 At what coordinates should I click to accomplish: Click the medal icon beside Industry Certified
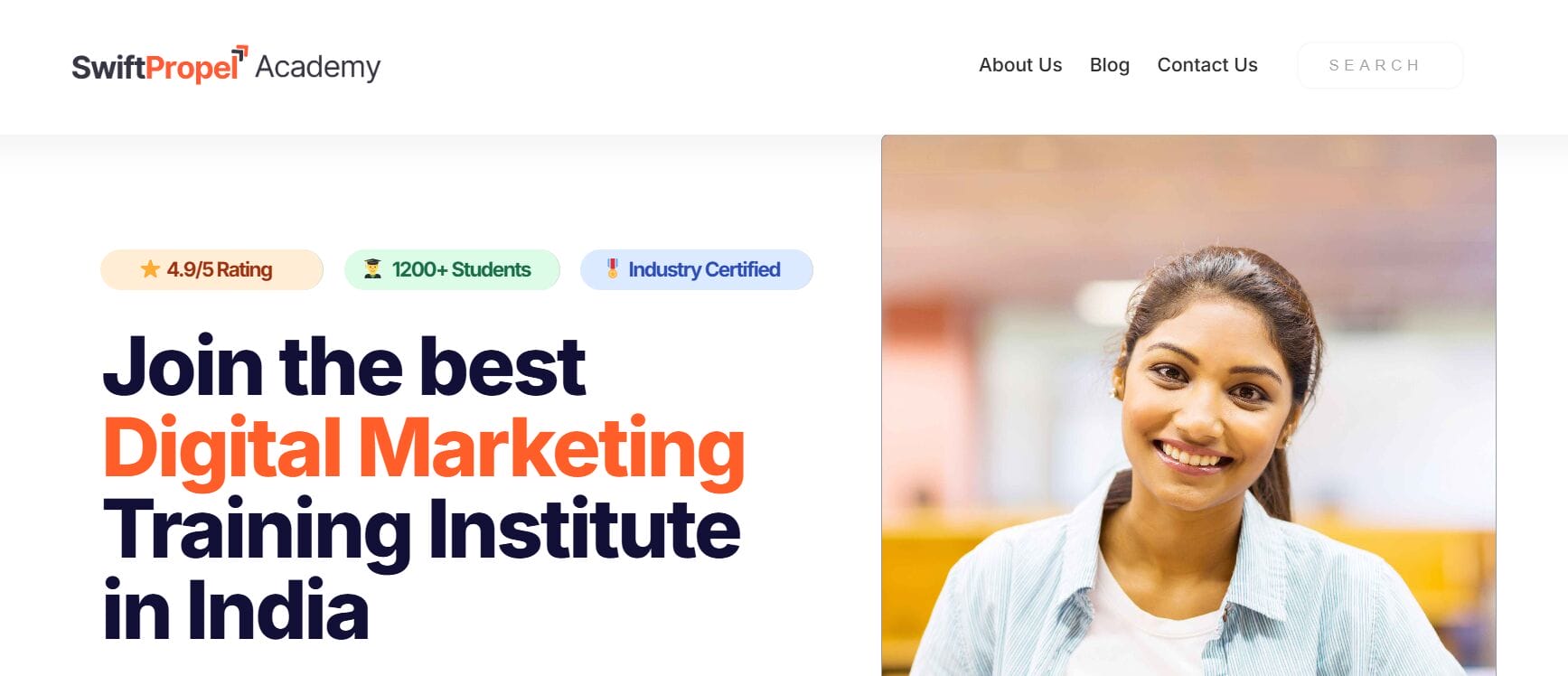pos(612,268)
